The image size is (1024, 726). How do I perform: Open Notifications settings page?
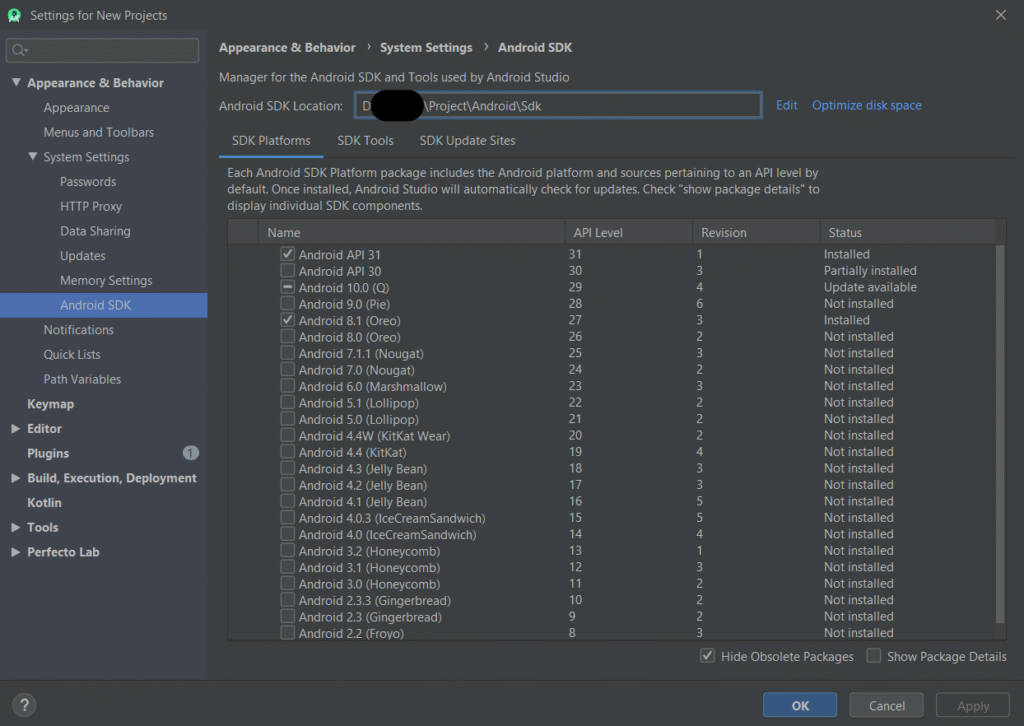(x=78, y=330)
